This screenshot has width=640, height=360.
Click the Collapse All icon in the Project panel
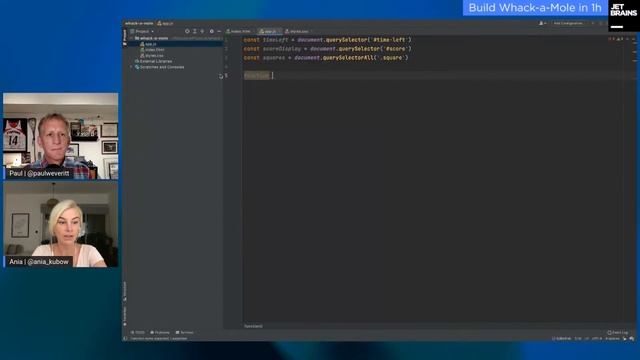pyautogui.click(x=202, y=31)
